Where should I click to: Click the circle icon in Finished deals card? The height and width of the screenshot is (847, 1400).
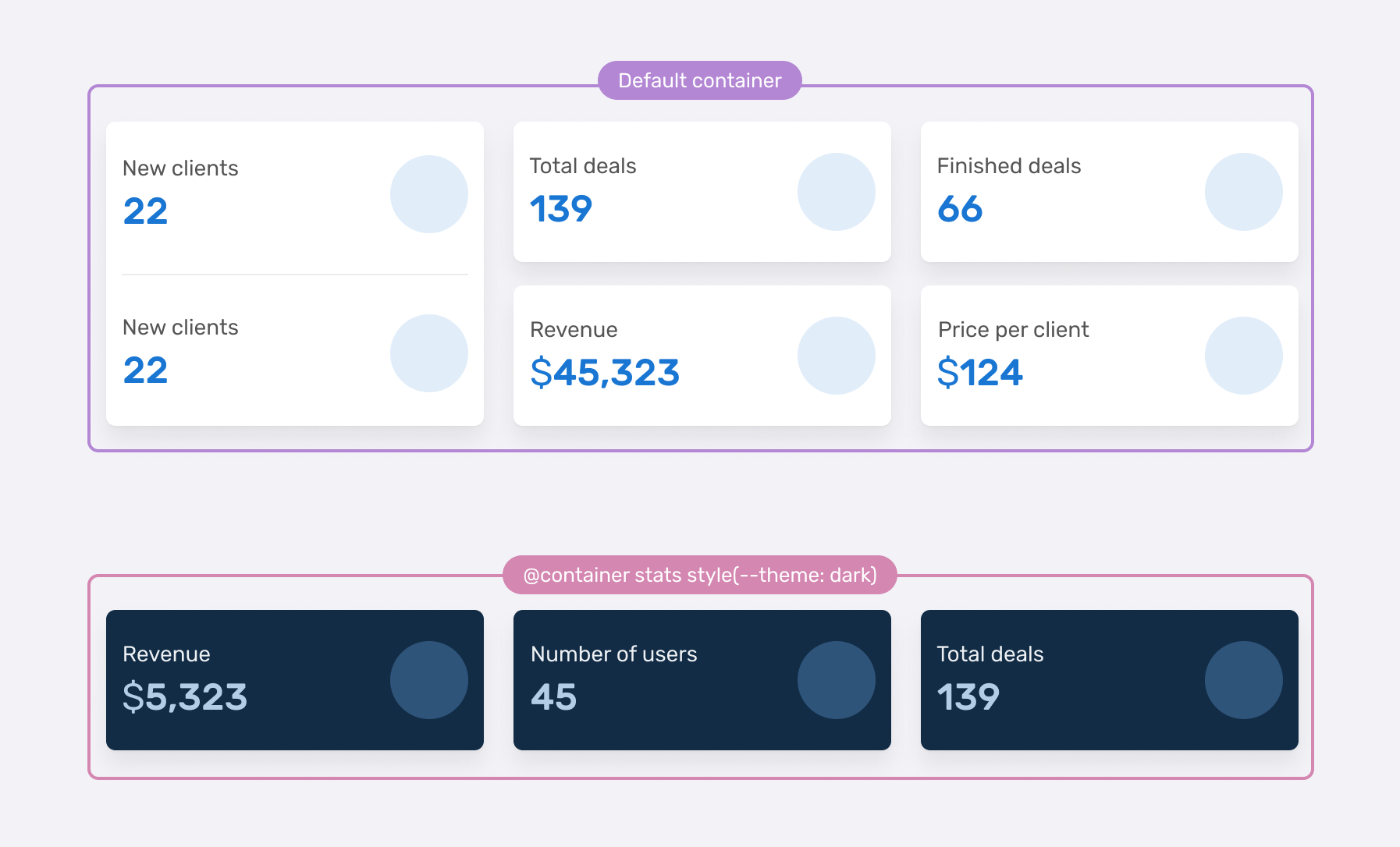1243,192
